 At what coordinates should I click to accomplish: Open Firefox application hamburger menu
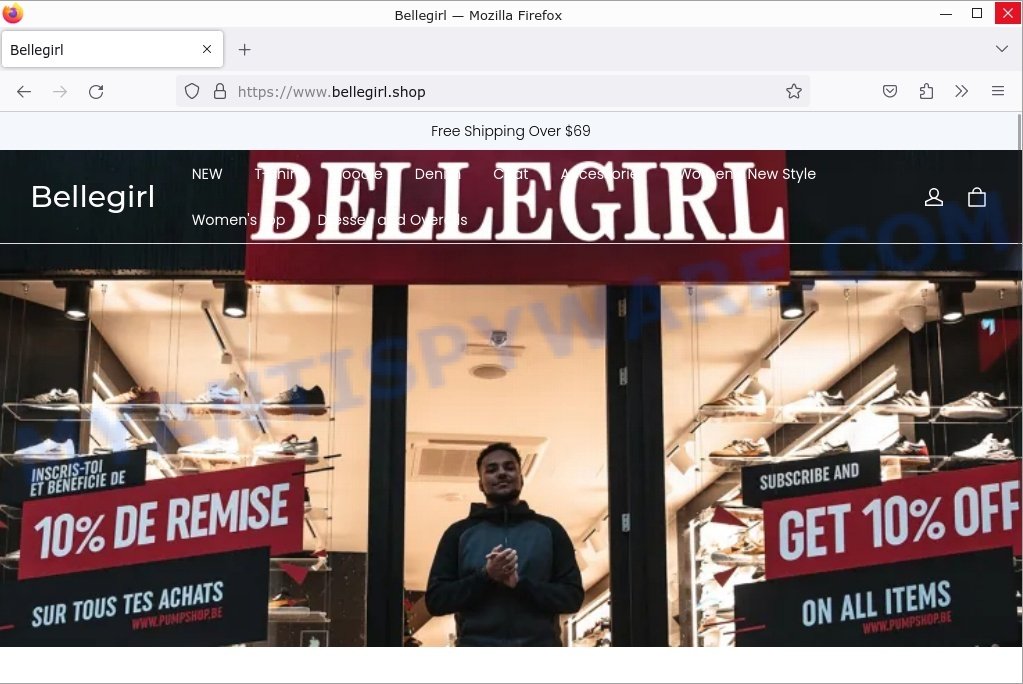(998, 91)
